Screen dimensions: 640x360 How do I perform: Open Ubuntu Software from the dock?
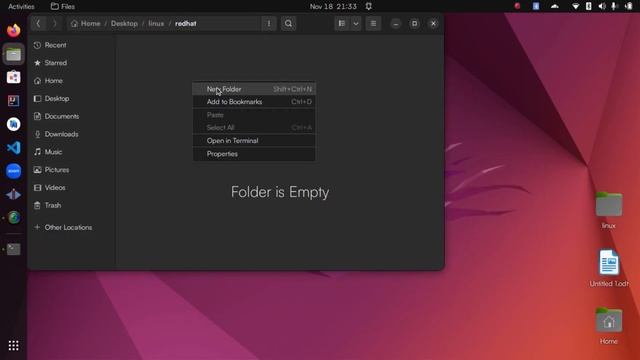tap(13, 77)
